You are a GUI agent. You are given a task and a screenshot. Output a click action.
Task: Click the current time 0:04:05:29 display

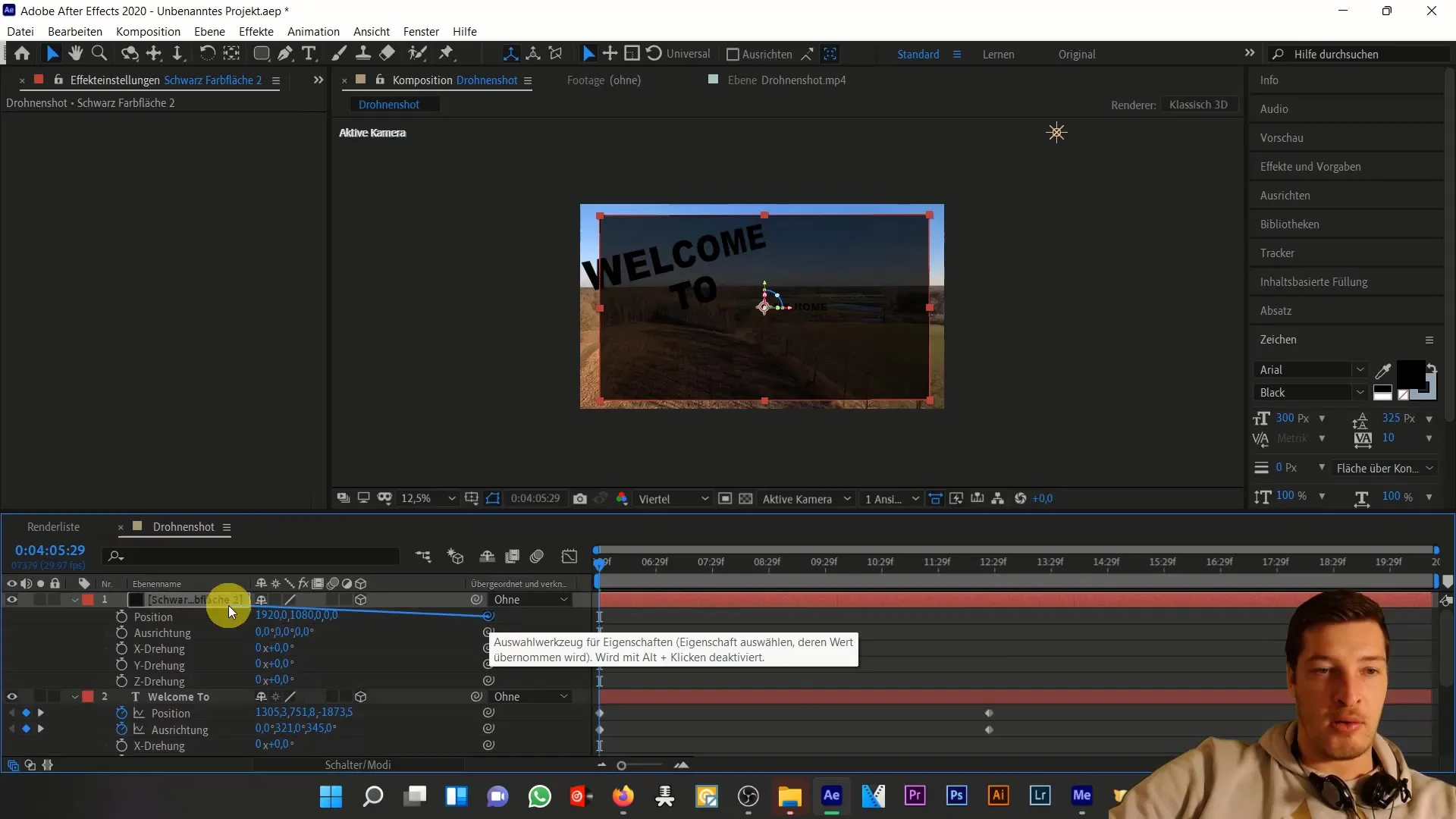50,551
